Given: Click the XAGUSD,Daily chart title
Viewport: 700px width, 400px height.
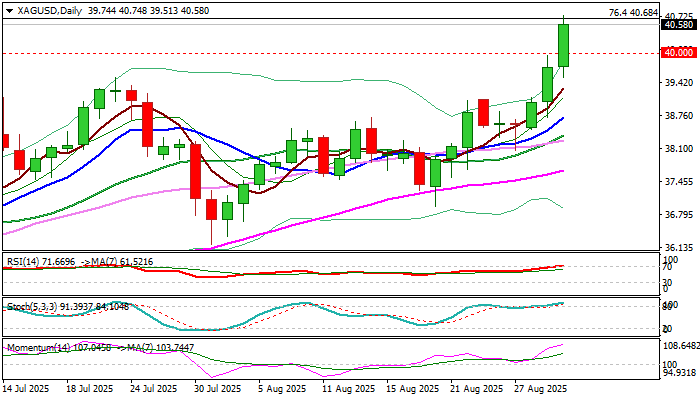Looking at the screenshot, I should [x=50, y=11].
